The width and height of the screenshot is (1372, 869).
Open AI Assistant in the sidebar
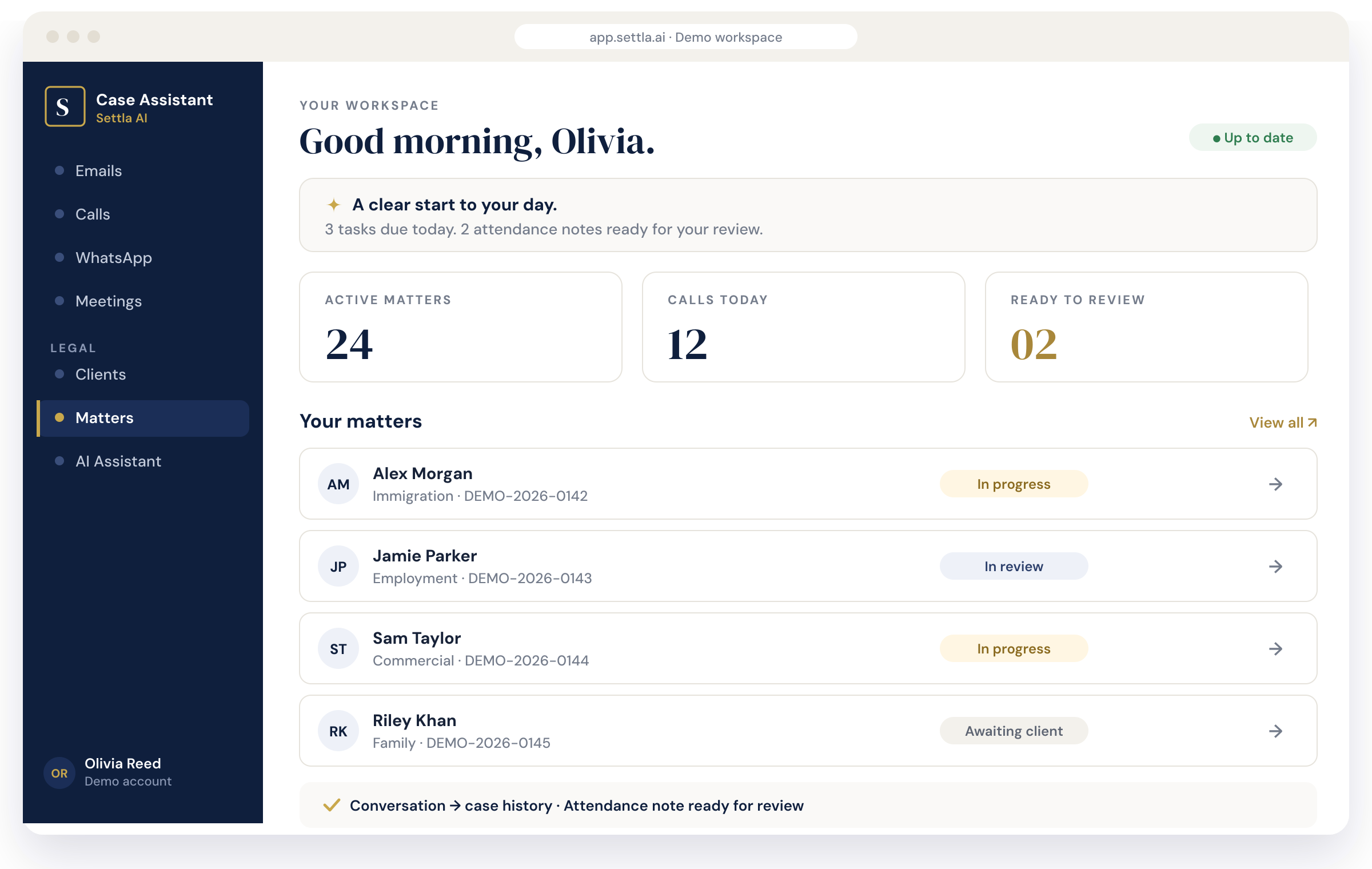(143, 461)
